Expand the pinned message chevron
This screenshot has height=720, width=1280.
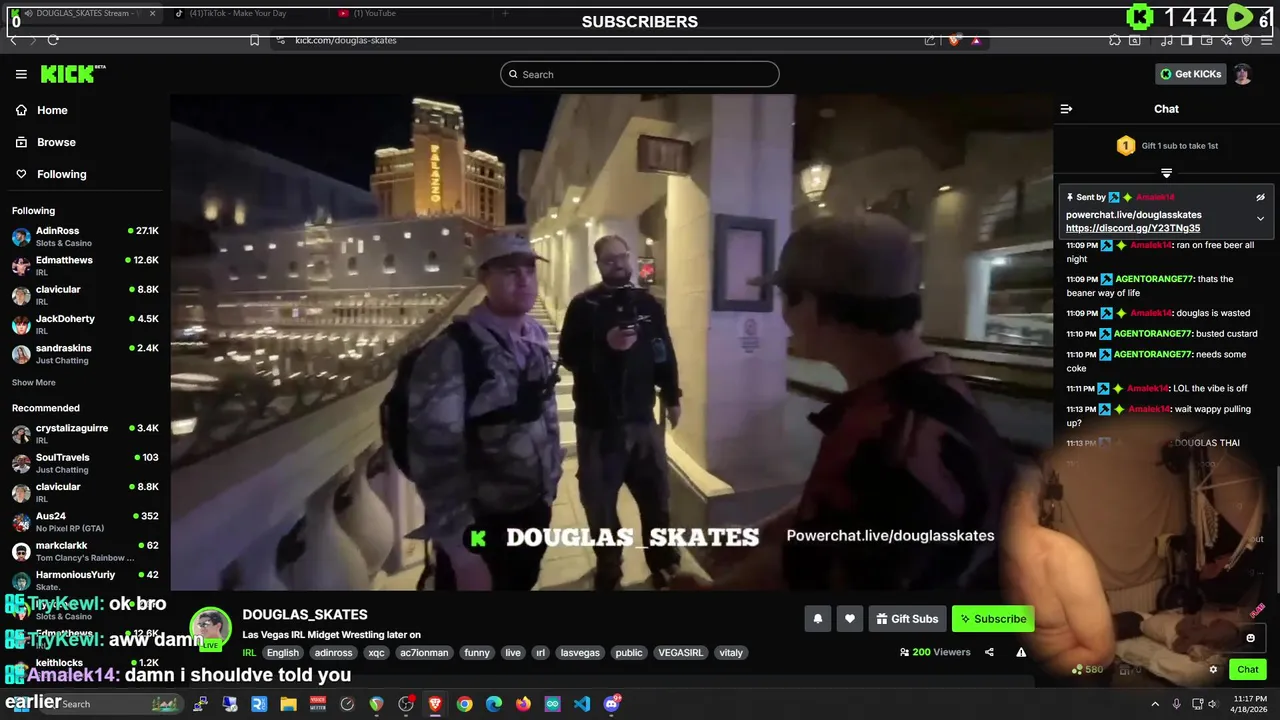click(x=1260, y=218)
